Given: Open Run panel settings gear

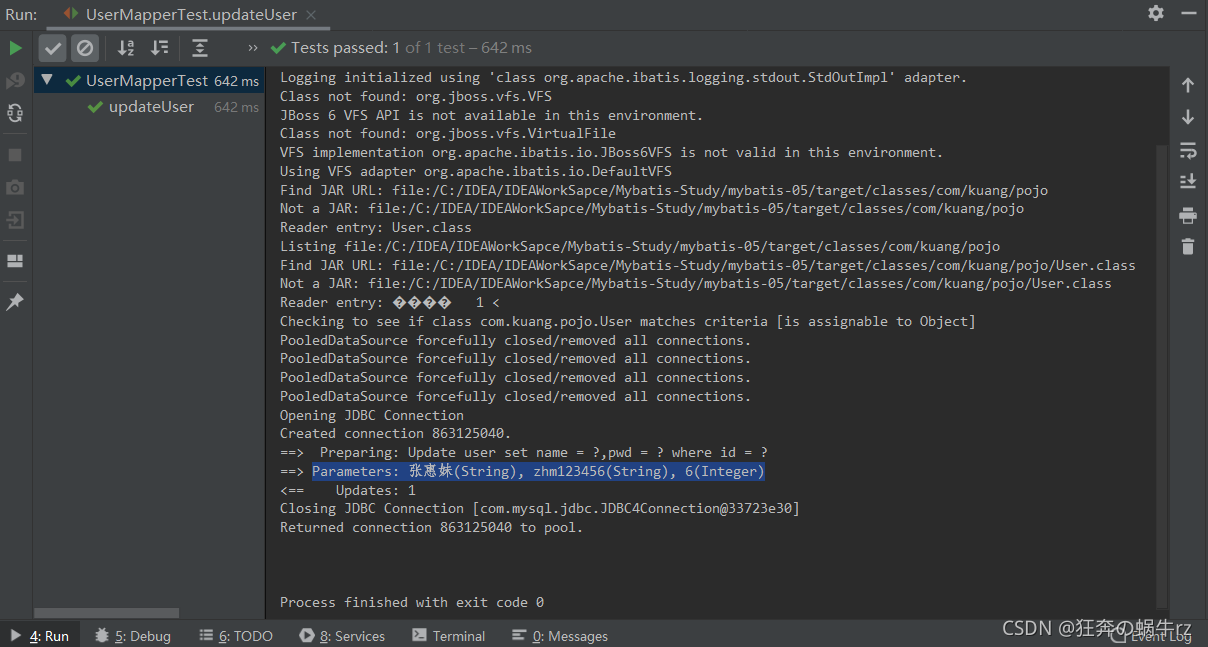Looking at the screenshot, I should click(x=1156, y=13).
